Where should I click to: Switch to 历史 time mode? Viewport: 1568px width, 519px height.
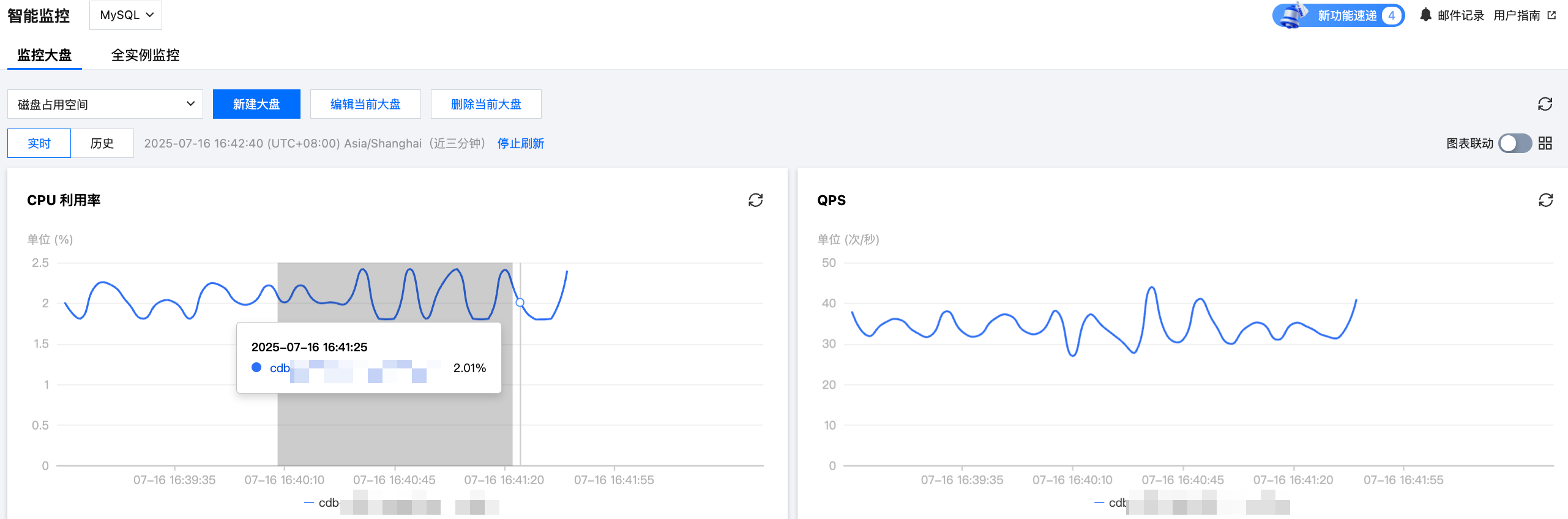tap(102, 143)
